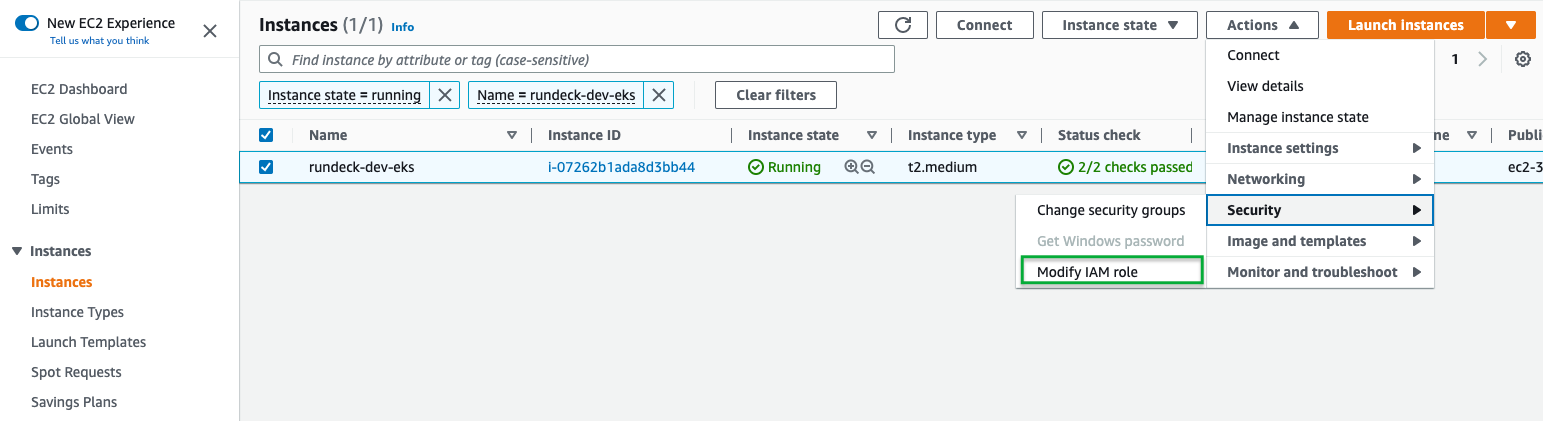
Task: Open instance ID i-07262b1ada8d3bb44 link
Action: pos(621,167)
